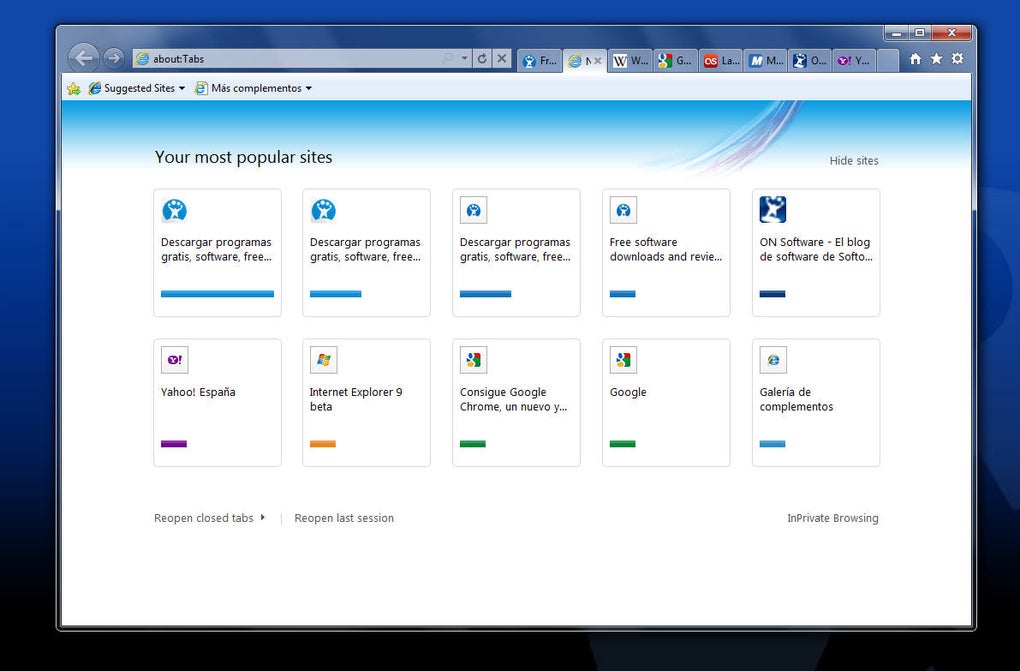The width and height of the screenshot is (1020, 671).
Task: Switch to the Last.fm tab
Action: tap(720, 60)
